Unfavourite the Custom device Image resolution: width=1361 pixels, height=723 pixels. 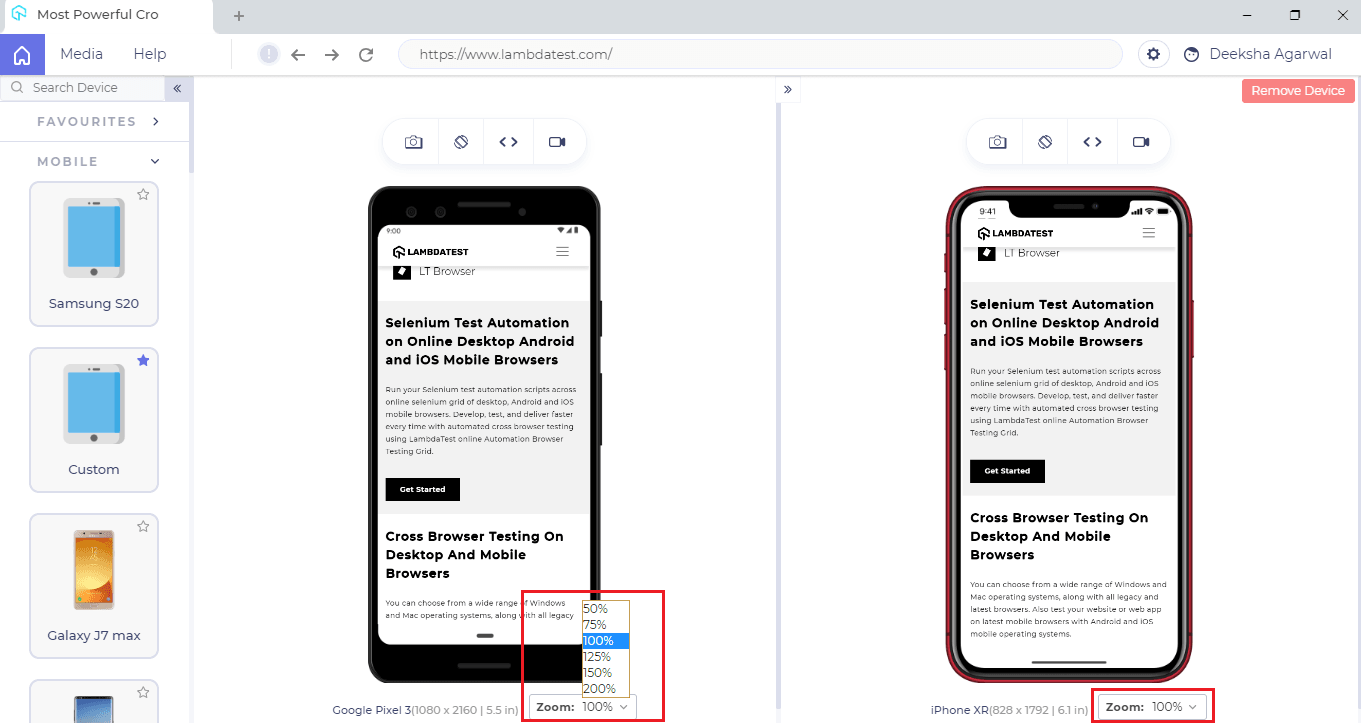(143, 360)
